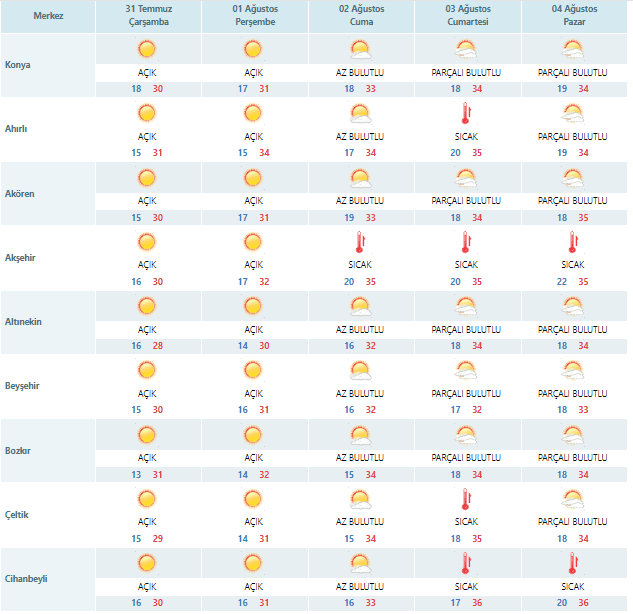Click Altınekin's AÇIK label for 31 Temmuz
633x614 pixels.
(x=147, y=329)
